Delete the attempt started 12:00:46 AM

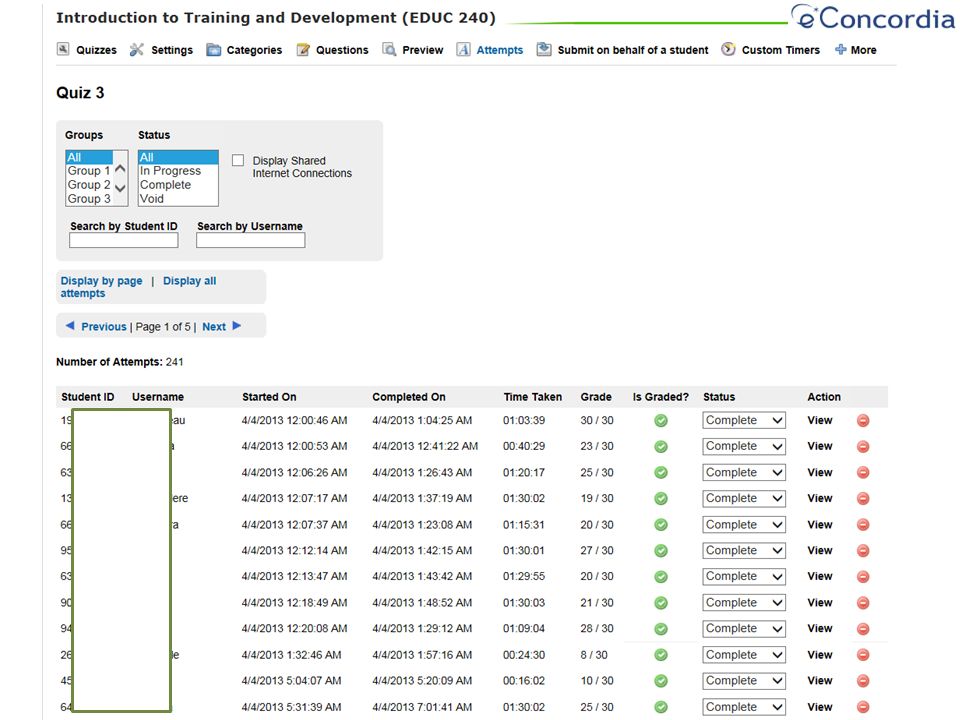tap(863, 421)
